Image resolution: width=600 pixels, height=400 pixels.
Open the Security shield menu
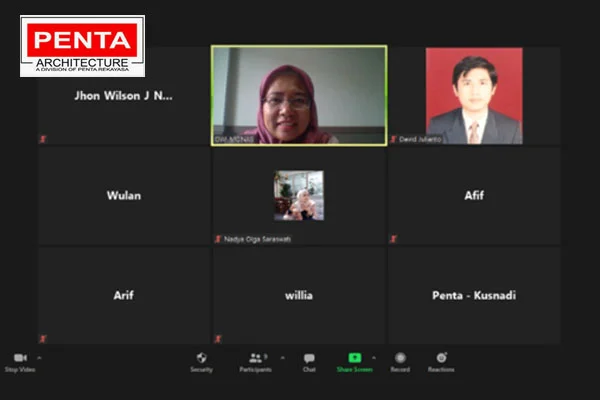pyautogui.click(x=202, y=362)
